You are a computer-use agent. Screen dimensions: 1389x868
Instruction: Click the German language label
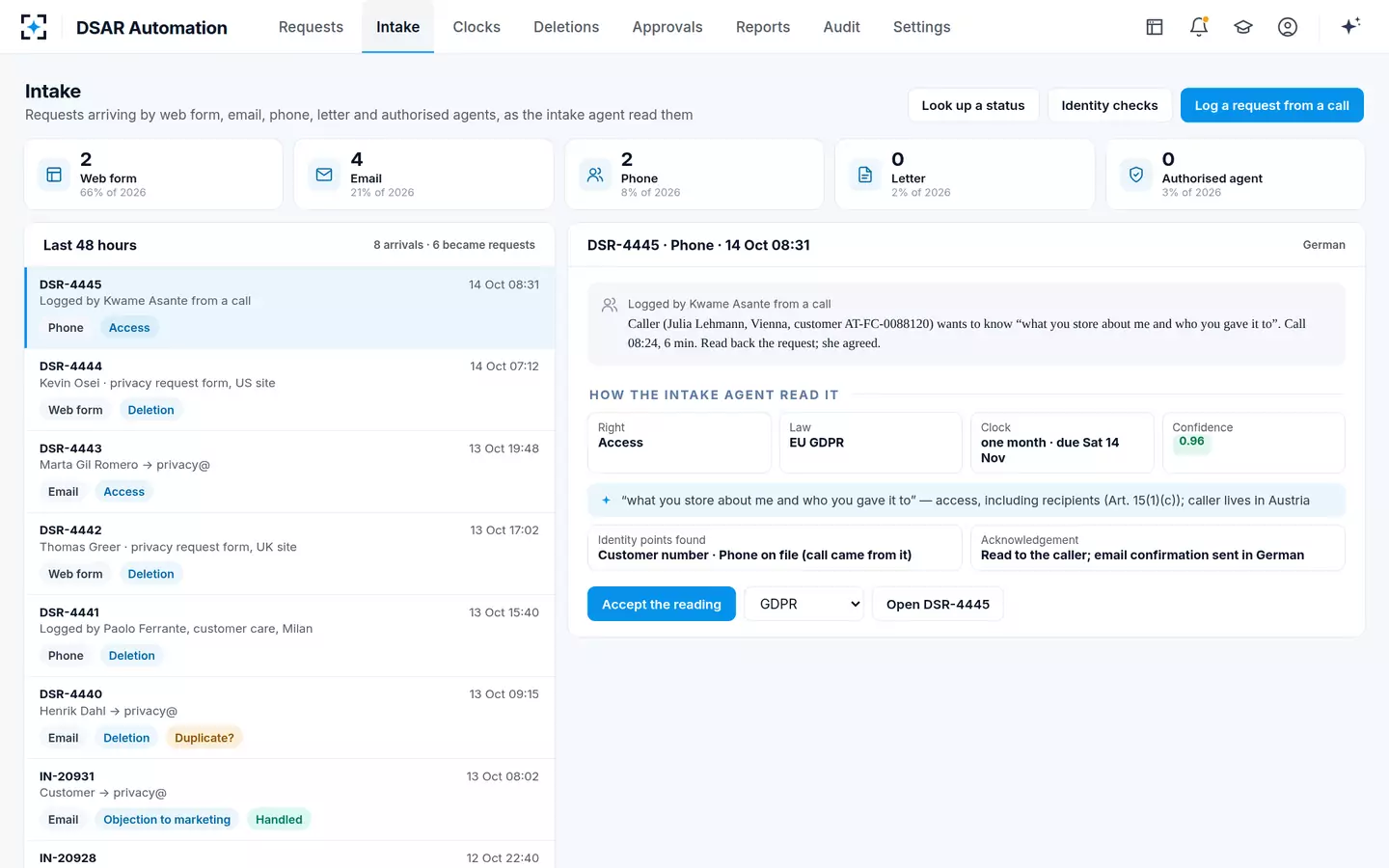(1323, 245)
